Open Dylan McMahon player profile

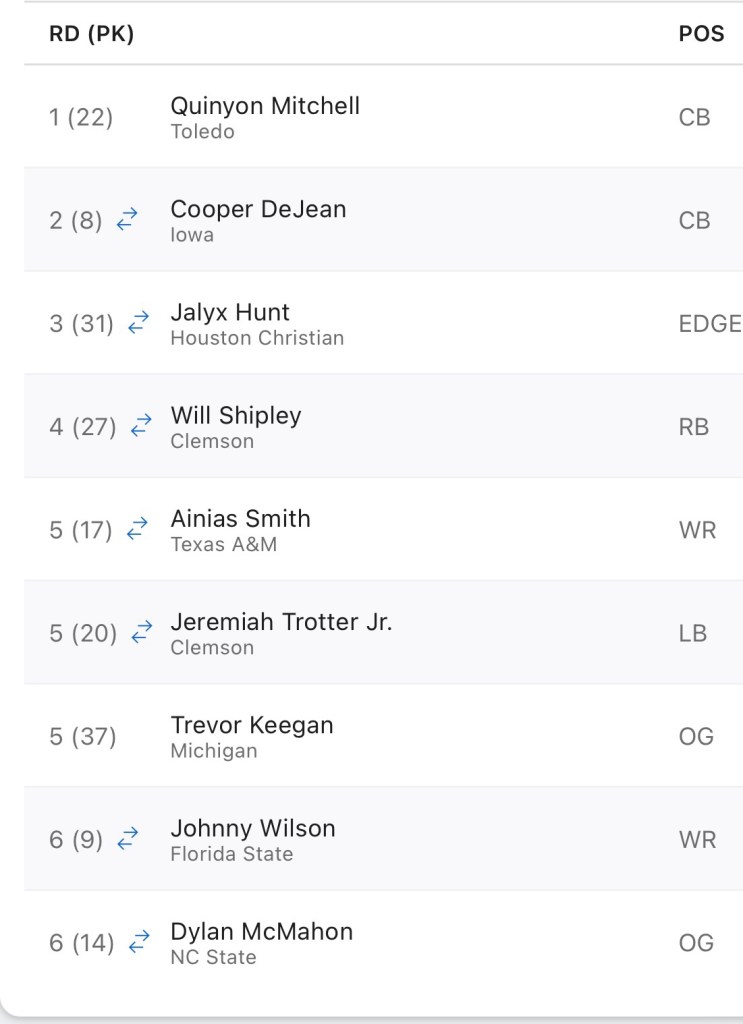(262, 931)
